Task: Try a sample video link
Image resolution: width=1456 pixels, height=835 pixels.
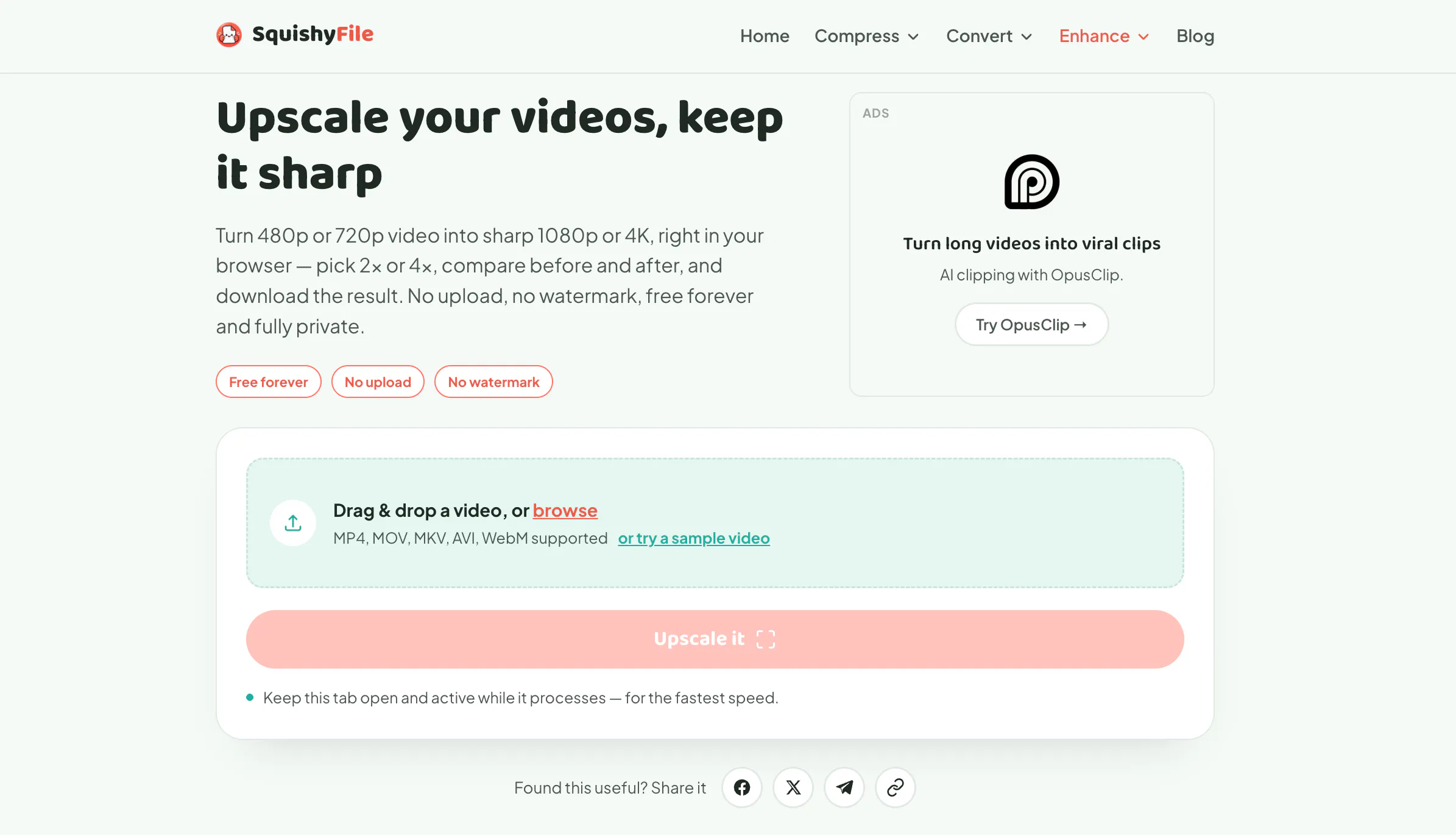Action: tap(694, 538)
